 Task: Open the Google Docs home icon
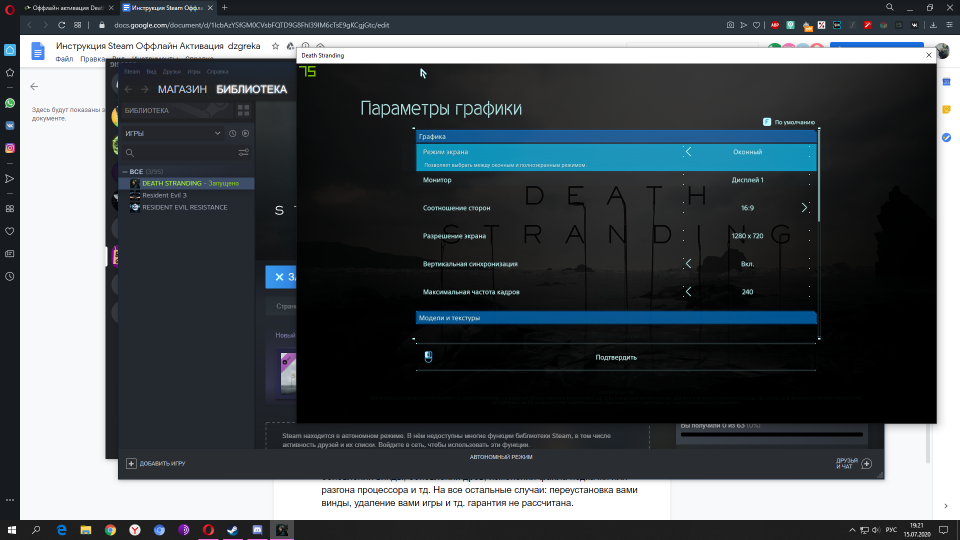pos(38,51)
